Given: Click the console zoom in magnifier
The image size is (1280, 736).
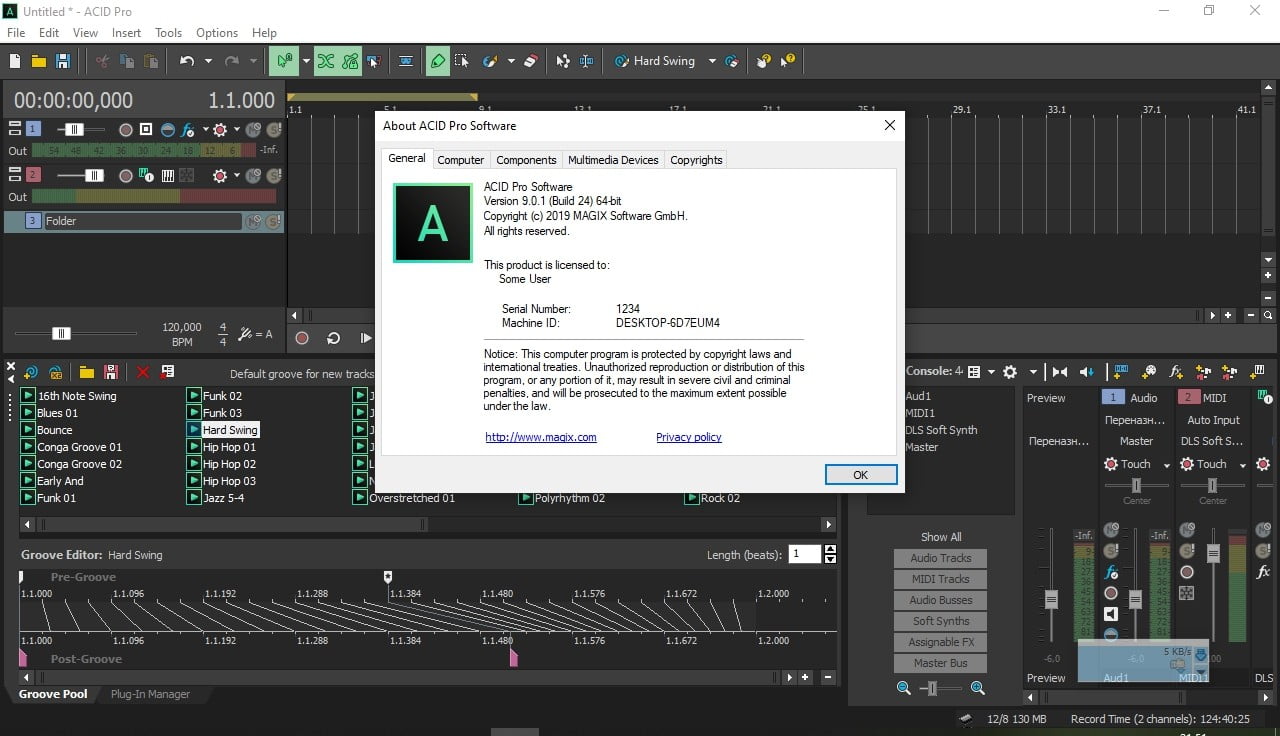Looking at the screenshot, I should click(x=977, y=688).
